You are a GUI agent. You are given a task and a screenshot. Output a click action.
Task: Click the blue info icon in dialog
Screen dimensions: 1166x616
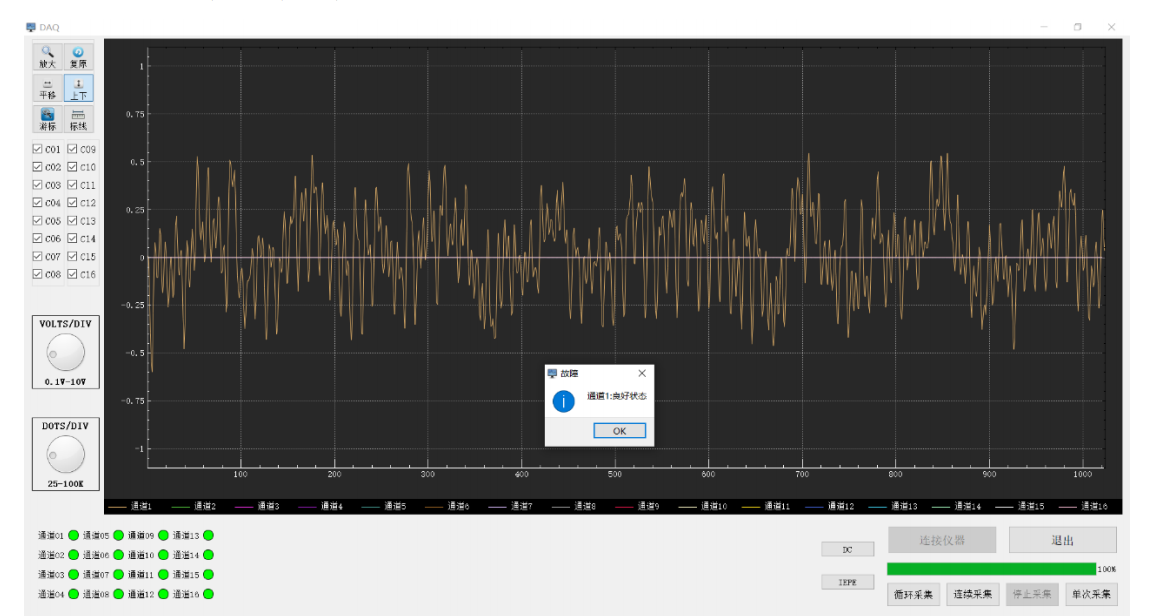click(564, 402)
